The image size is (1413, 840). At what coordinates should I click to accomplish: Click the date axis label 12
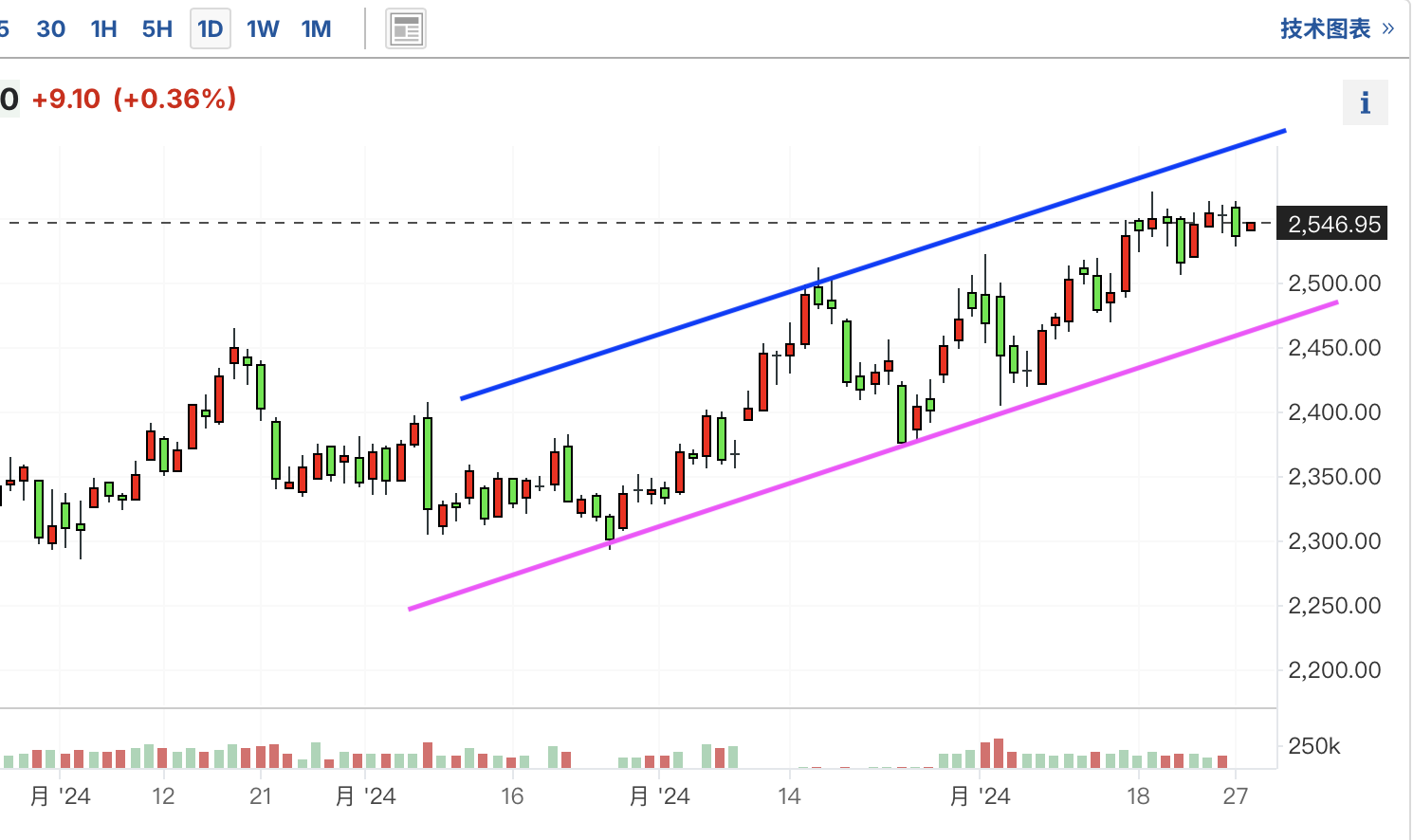(x=163, y=796)
